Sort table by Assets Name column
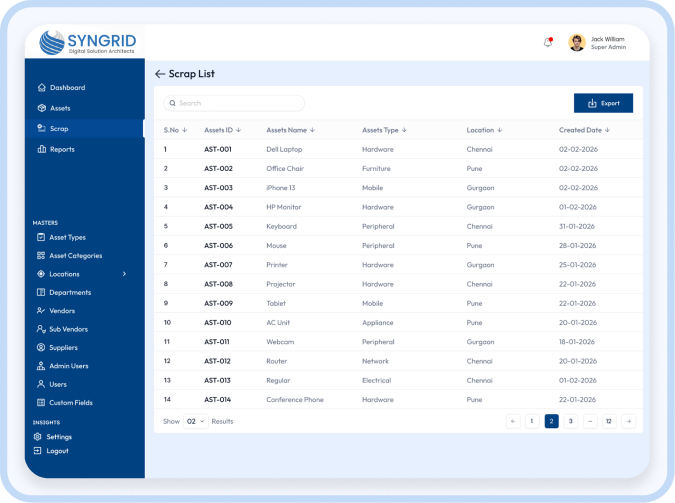The image size is (675, 503). [x=290, y=130]
